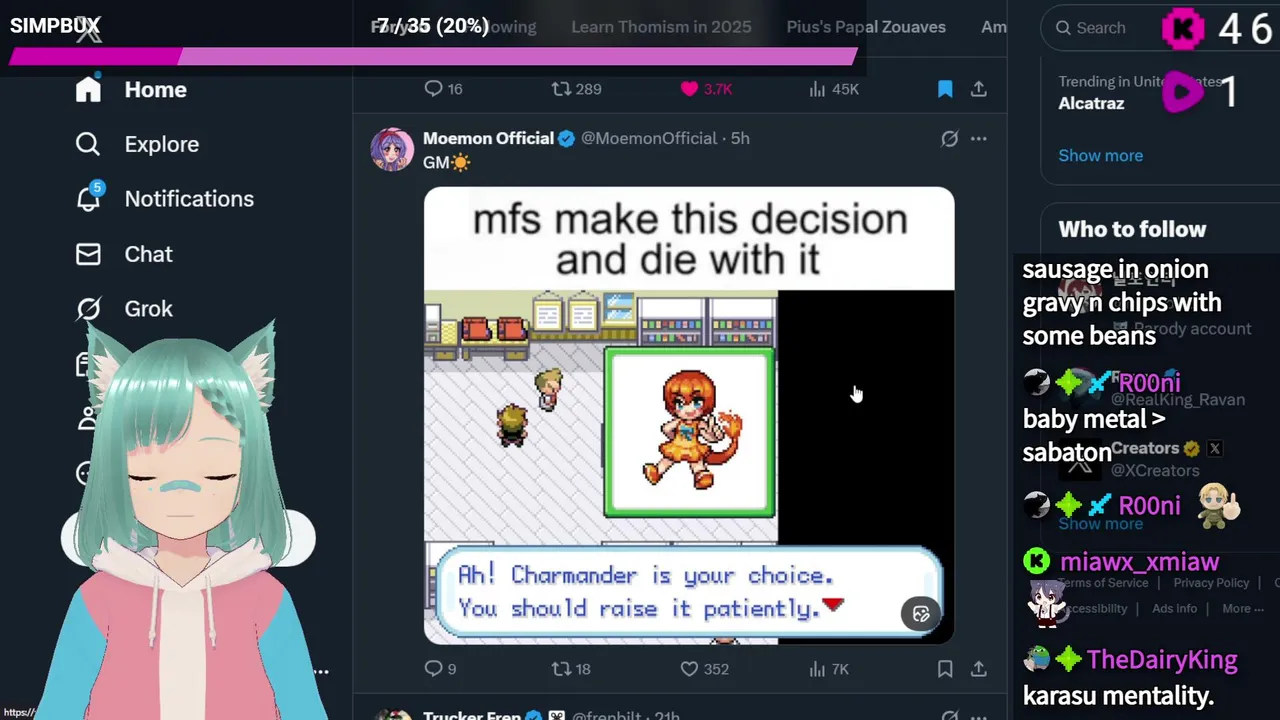
Task: Like the Moemon Official Charmander post
Action: (689, 668)
